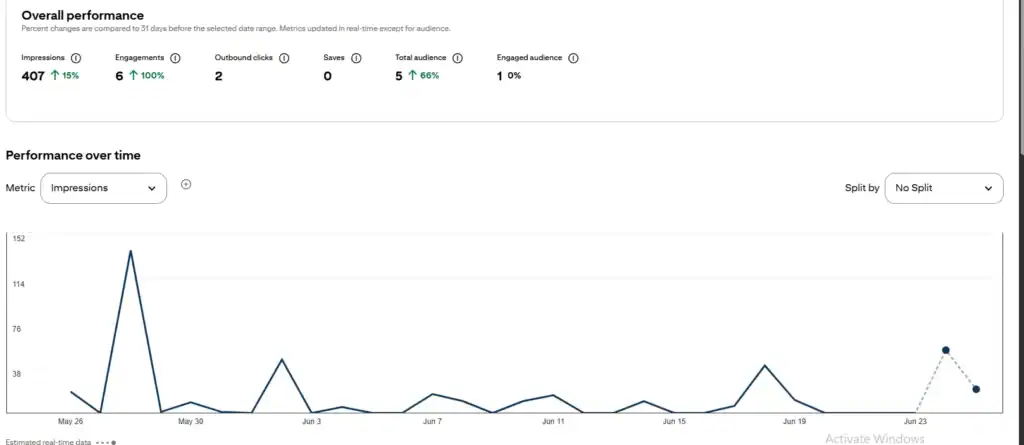1024x445 pixels.
Task: Click the Engaged audience info icon
Action: [x=573, y=58]
